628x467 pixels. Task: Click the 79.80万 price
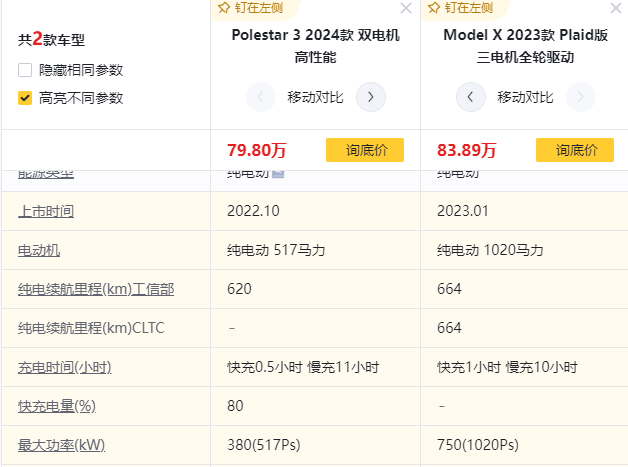(x=256, y=150)
